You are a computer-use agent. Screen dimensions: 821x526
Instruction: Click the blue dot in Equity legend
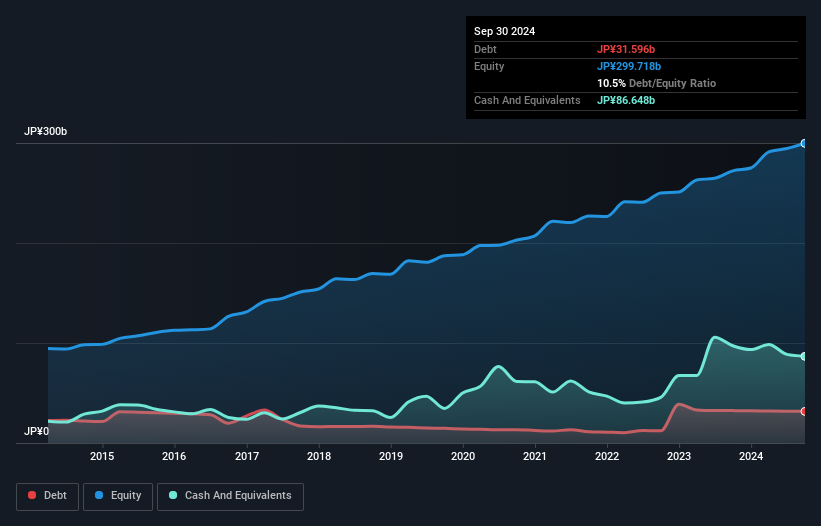point(100,496)
